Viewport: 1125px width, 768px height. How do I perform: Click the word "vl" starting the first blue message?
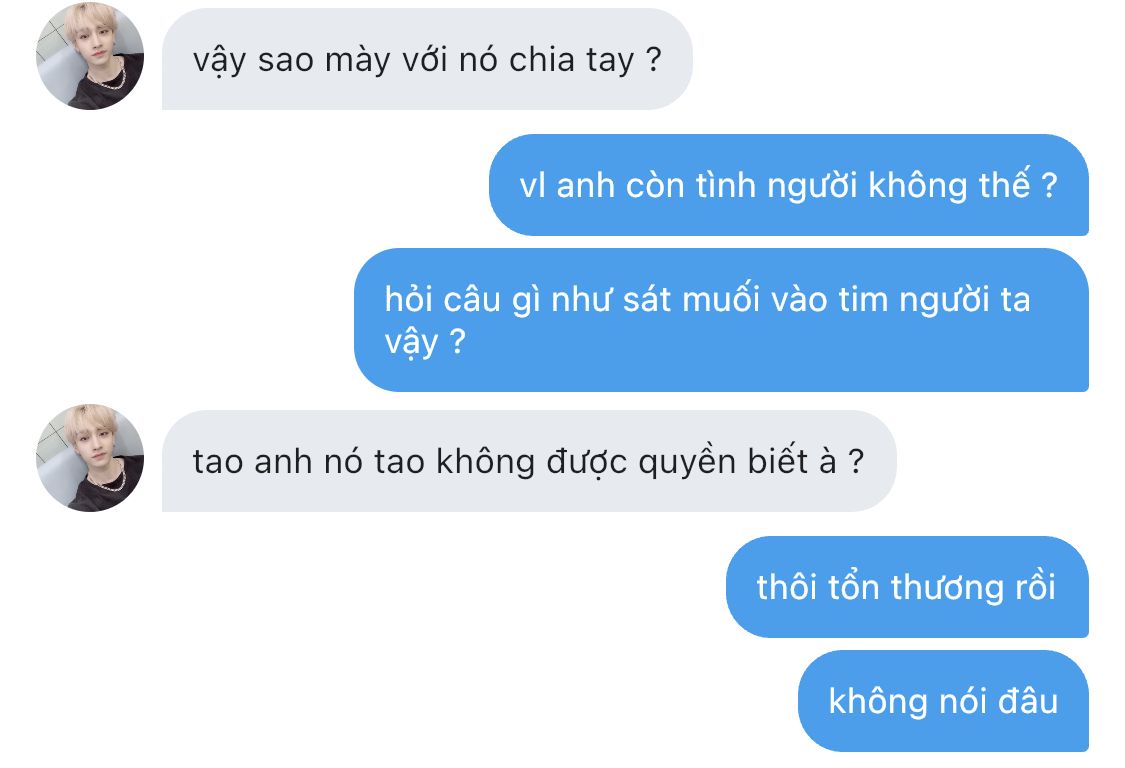click(532, 185)
